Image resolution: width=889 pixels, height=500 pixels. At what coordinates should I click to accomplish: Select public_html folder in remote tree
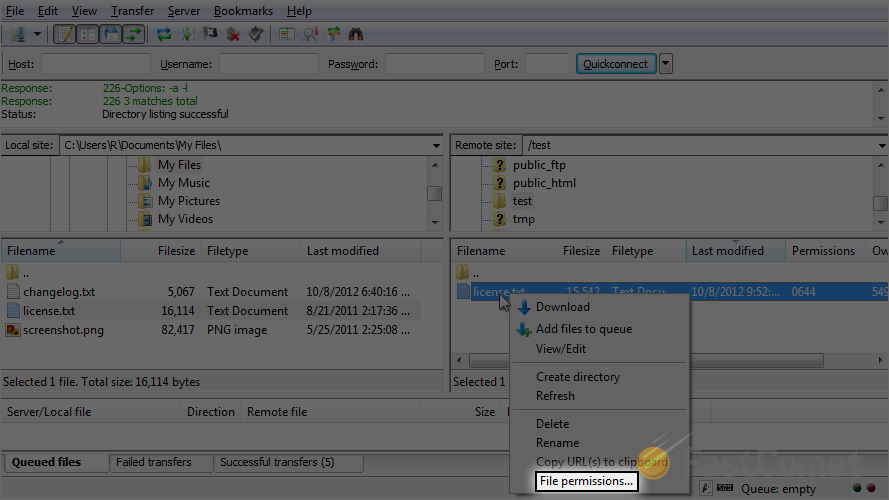(x=544, y=183)
